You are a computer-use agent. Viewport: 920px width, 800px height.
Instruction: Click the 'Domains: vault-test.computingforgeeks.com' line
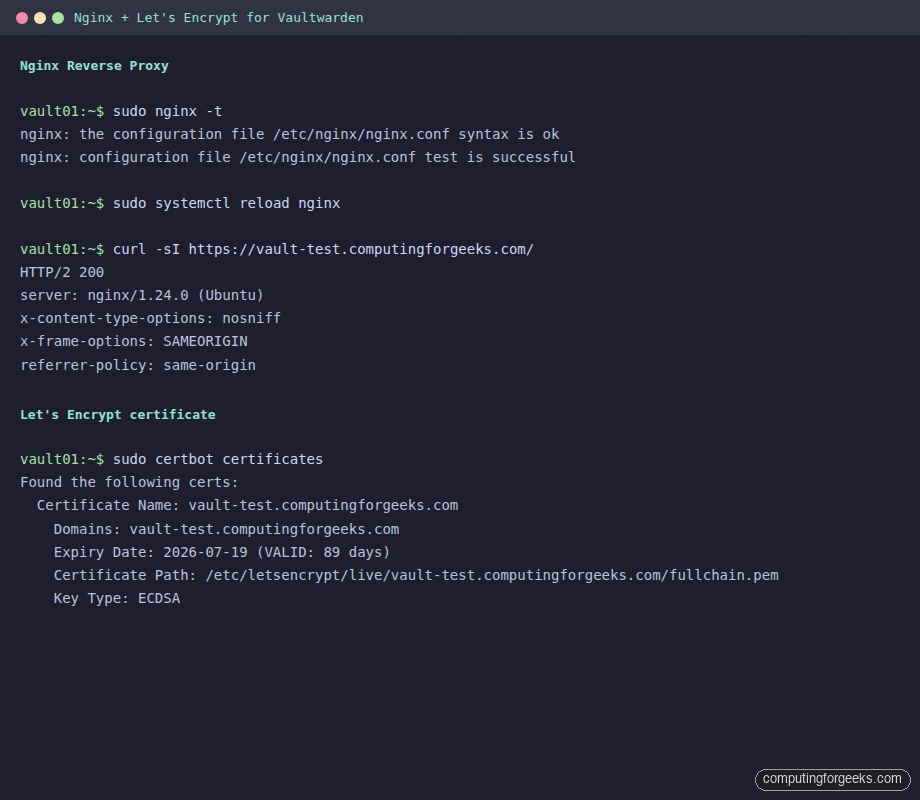click(x=226, y=529)
